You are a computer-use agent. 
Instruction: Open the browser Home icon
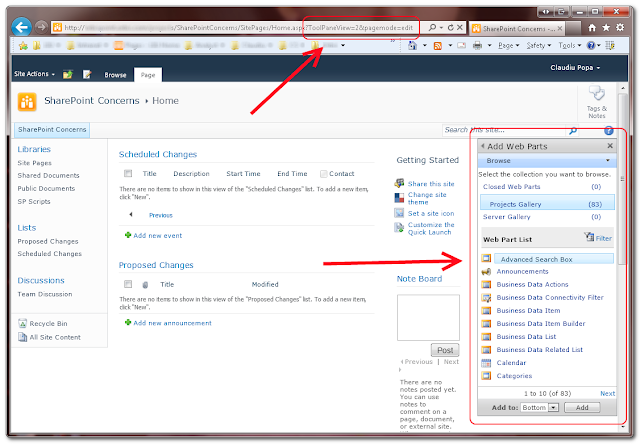click(x=592, y=28)
